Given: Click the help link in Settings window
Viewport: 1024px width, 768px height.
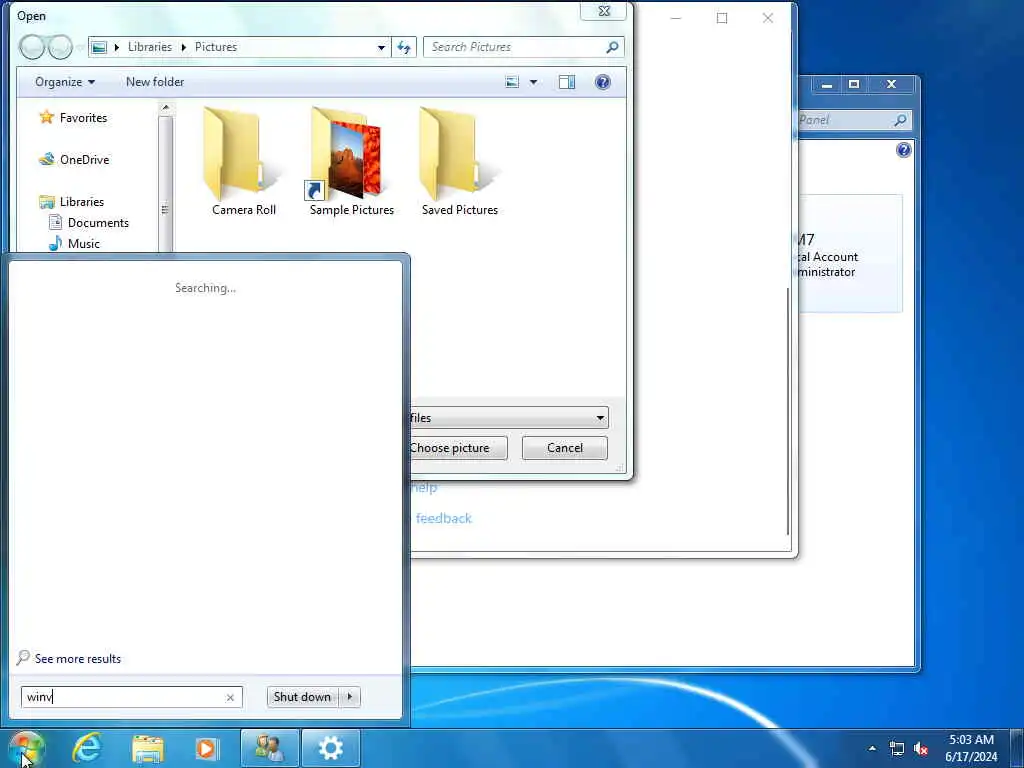Looking at the screenshot, I should click(x=424, y=488).
